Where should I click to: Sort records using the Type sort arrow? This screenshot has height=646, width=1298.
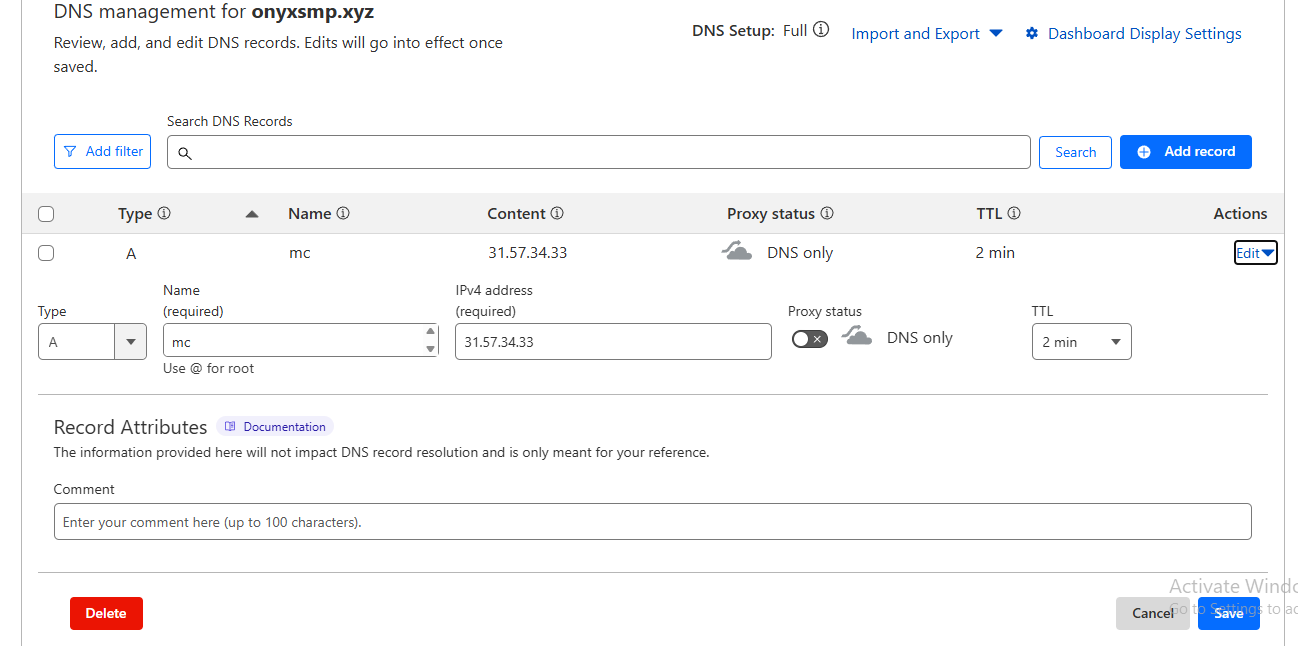(x=252, y=214)
